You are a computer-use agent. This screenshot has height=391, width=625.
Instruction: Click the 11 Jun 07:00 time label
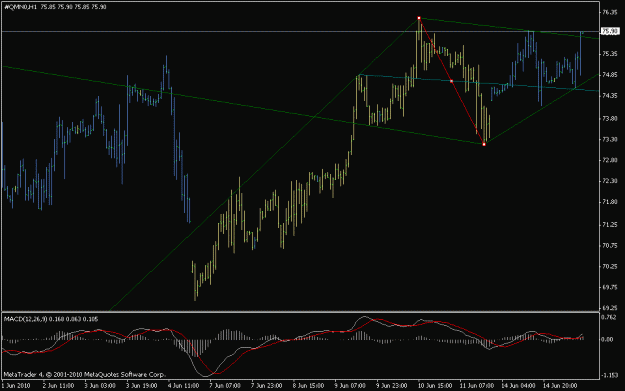coord(477,386)
